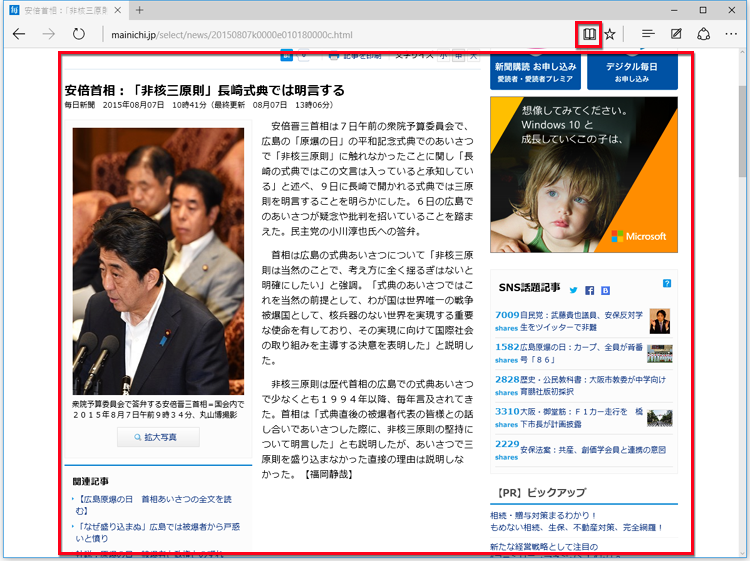Click the Windows 10 Microsoft advertisement banner

[x=583, y=174]
